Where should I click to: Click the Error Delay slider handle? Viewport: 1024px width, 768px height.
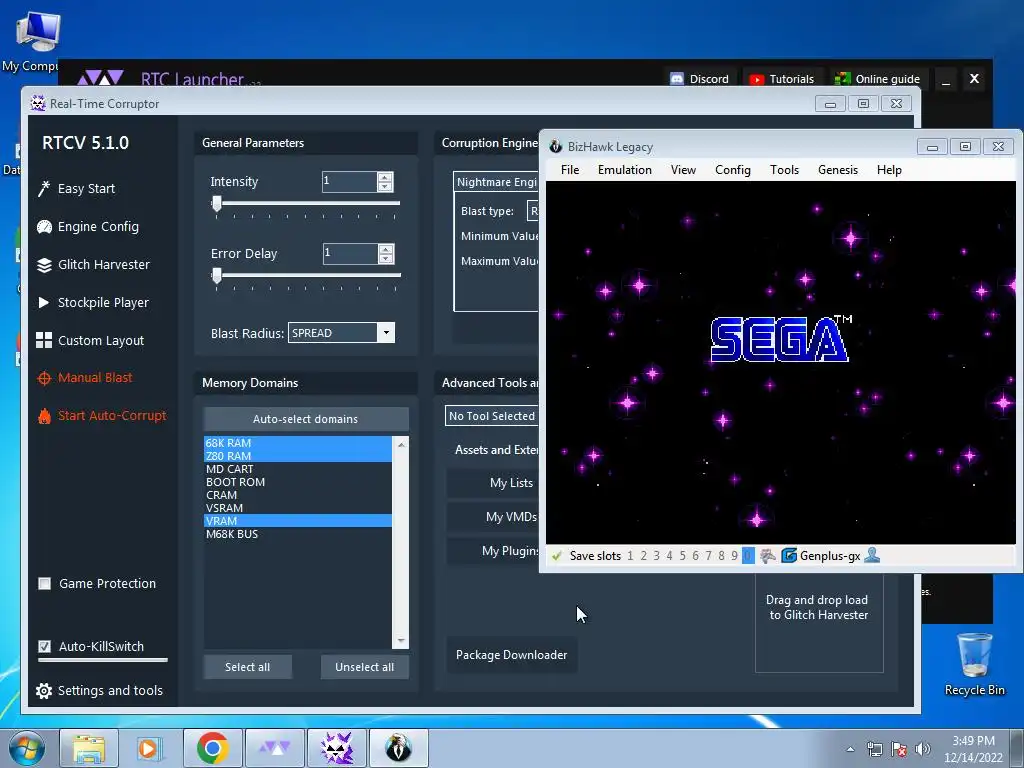pos(217,275)
